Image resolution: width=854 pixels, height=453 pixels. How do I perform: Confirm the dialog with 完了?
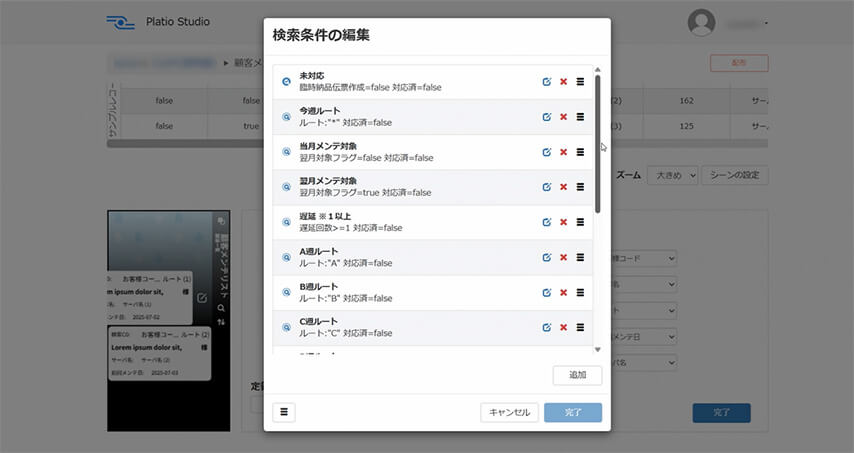(573, 412)
